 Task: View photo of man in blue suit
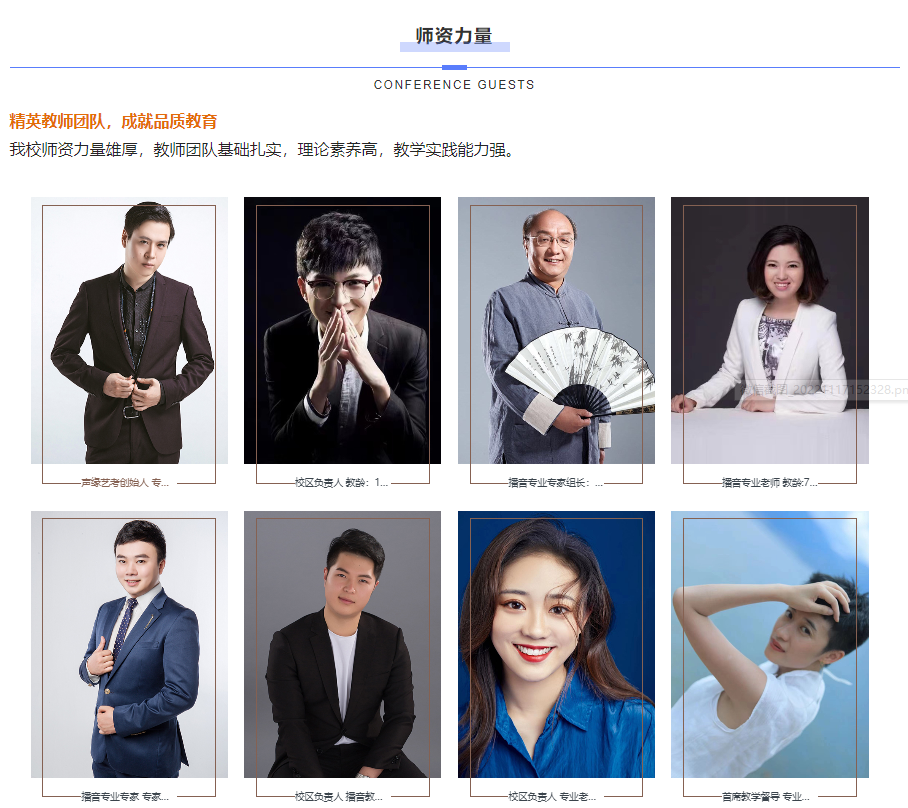(x=129, y=644)
